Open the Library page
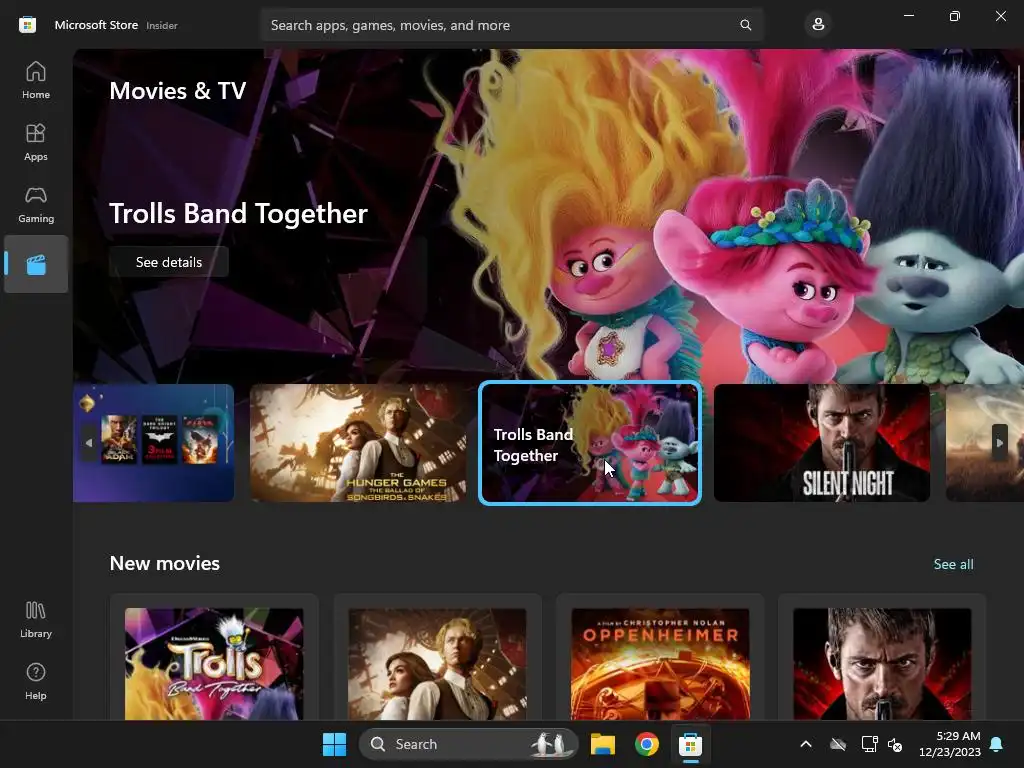 (x=36, y=619)
